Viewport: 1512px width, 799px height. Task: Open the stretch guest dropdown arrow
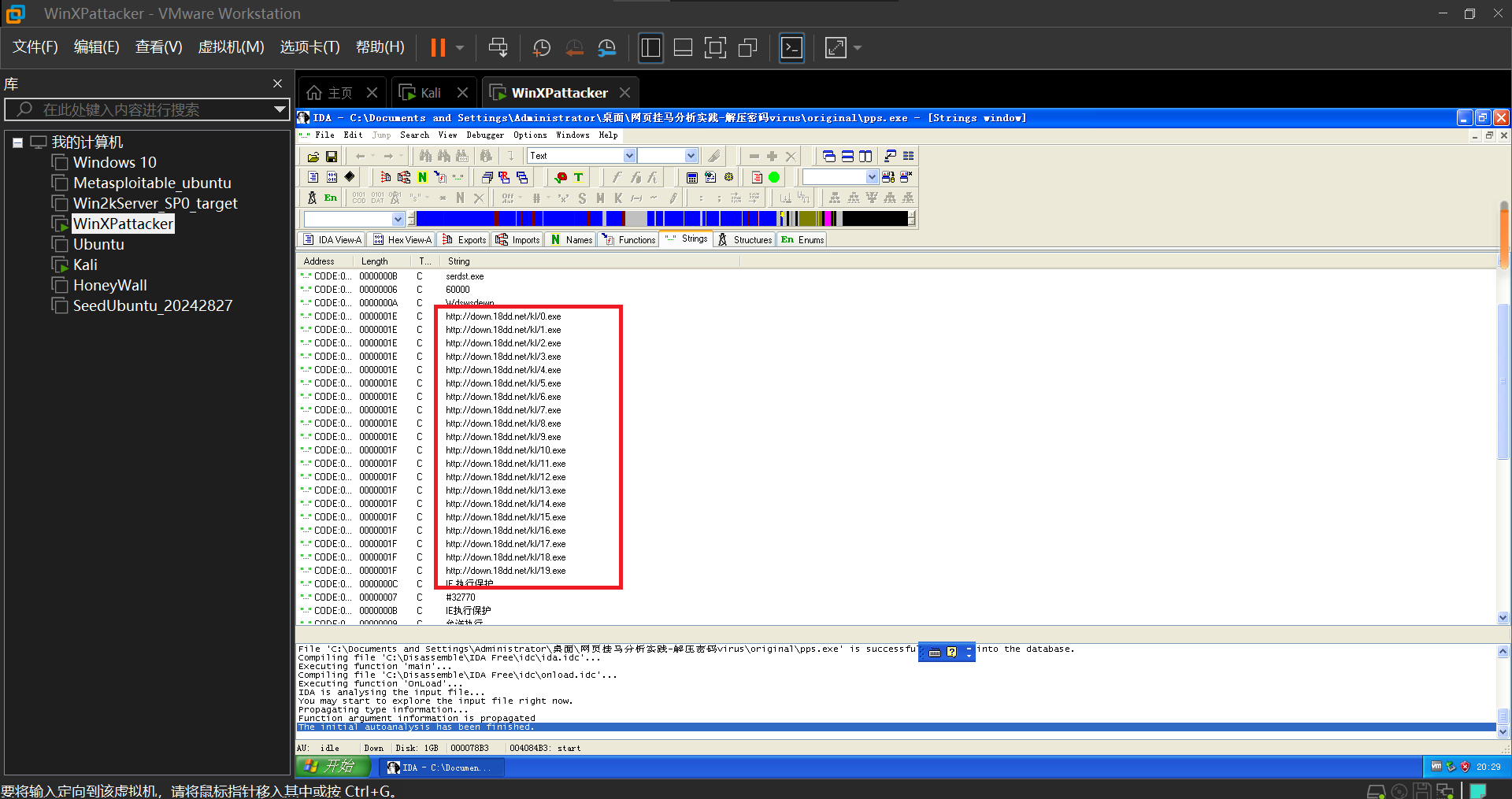coord(858,48)
